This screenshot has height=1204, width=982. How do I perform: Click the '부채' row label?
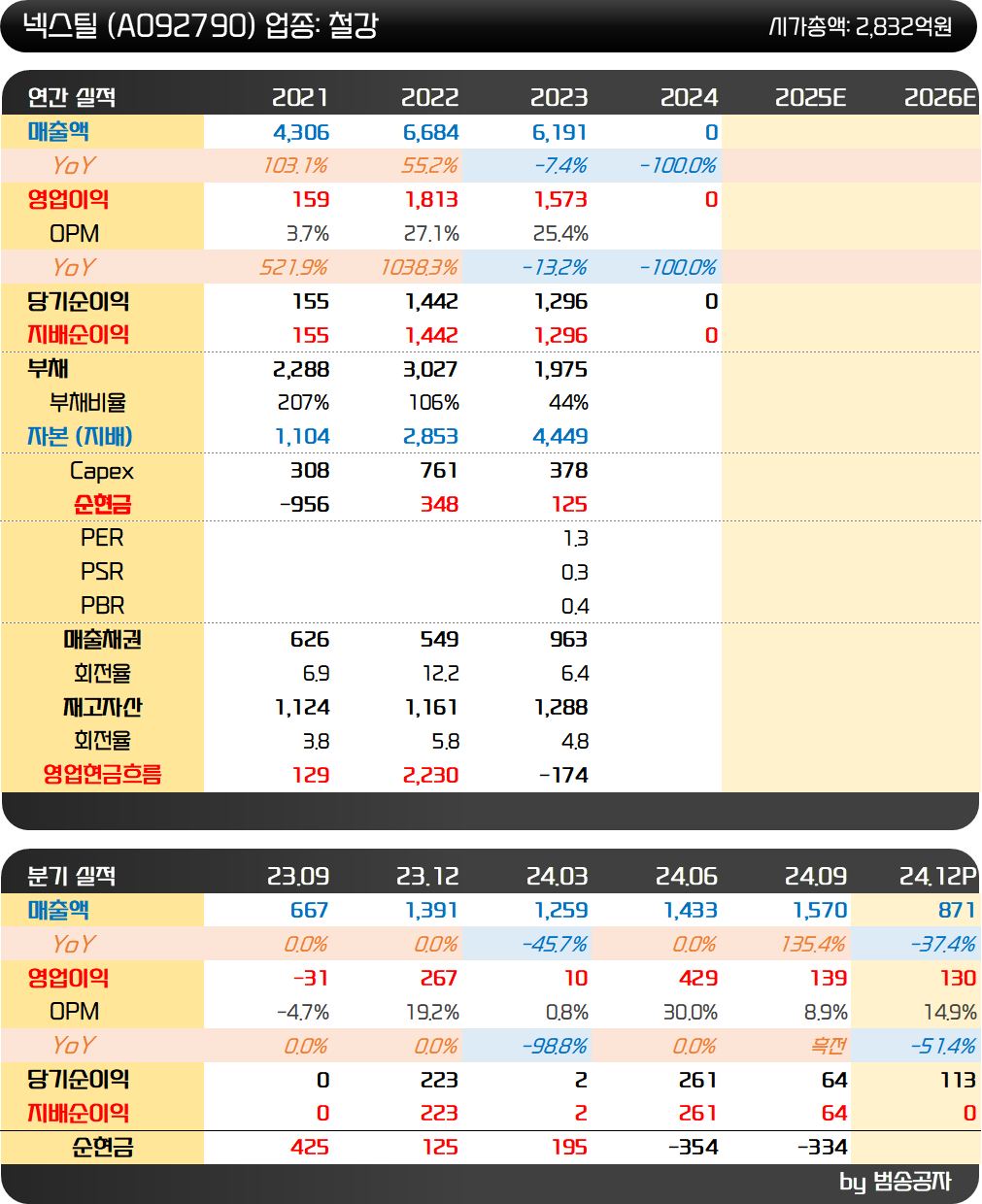coord(48,369)
